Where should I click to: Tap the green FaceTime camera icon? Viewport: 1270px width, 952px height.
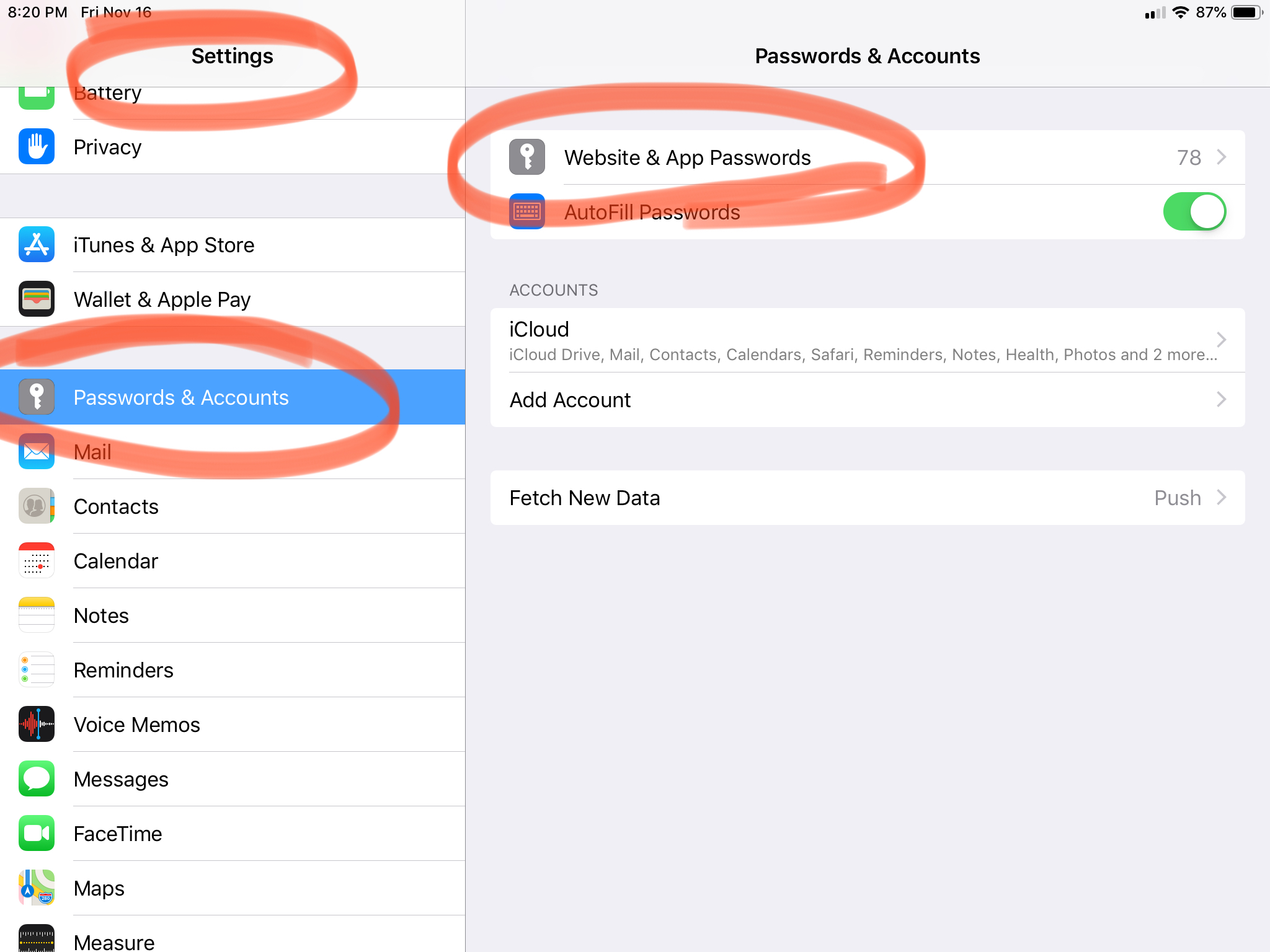[37, 834]
